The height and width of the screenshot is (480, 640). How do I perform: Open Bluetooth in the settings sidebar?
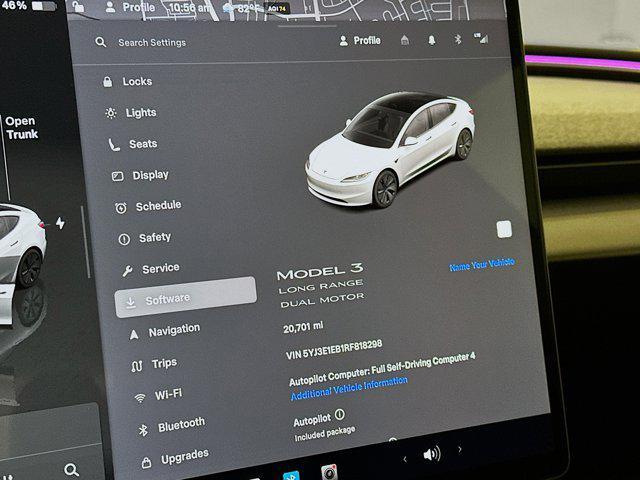[171, 426]
